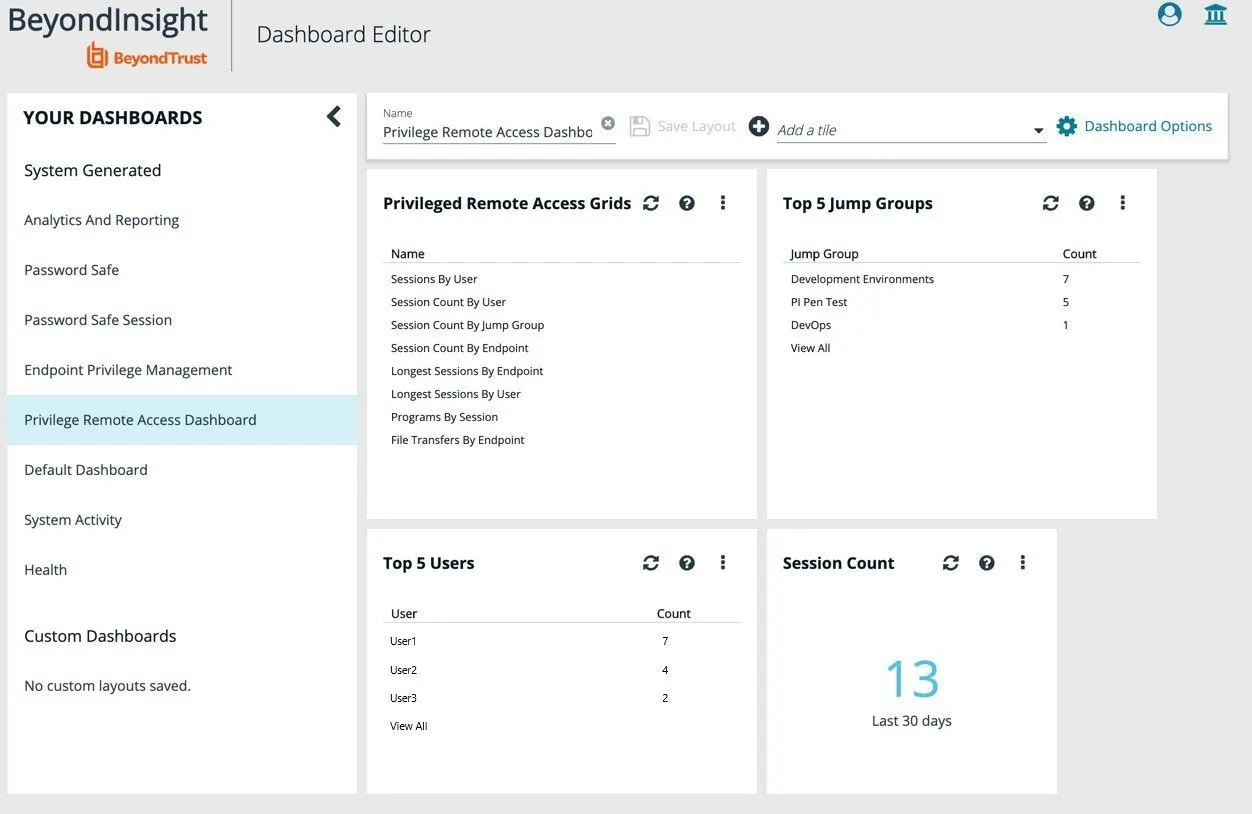Image resolution: width=1252 pixels, height=814 pixels.
Task: Collapse the Your Dashboards sidebar arrow
Action: (334, 117)
